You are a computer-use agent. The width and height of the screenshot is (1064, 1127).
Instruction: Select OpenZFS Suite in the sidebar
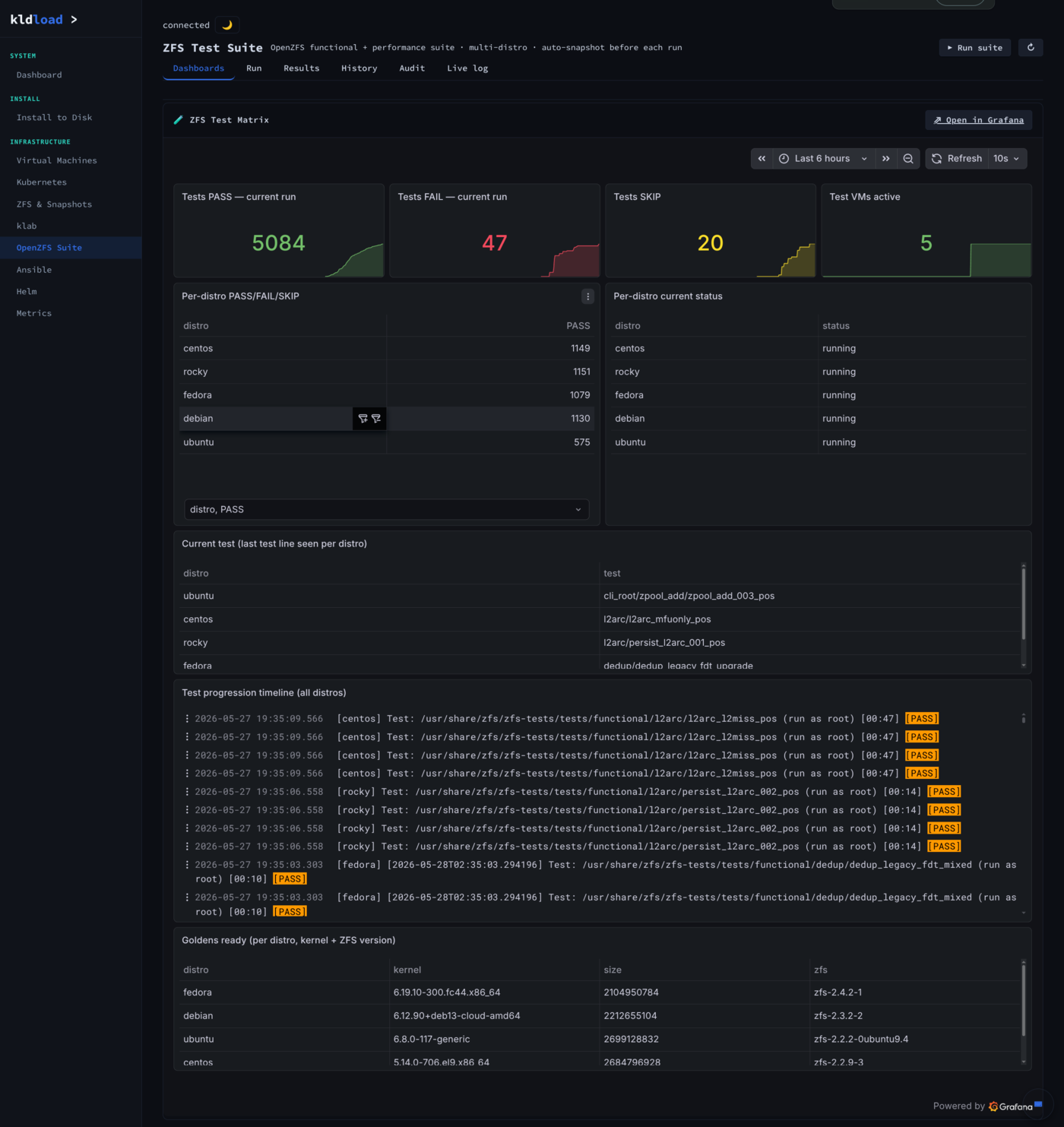(71, 248)
